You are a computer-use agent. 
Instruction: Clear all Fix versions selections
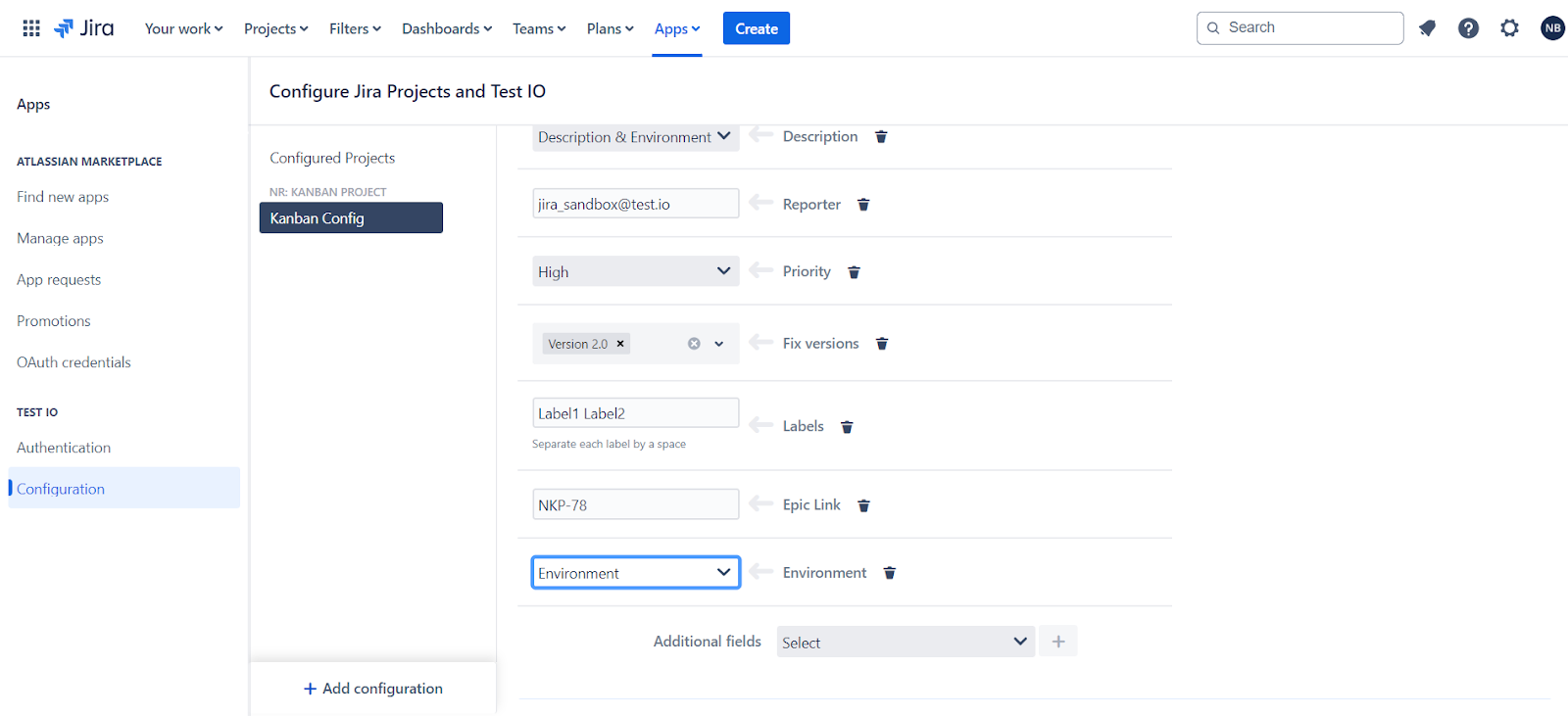point(694,344)
